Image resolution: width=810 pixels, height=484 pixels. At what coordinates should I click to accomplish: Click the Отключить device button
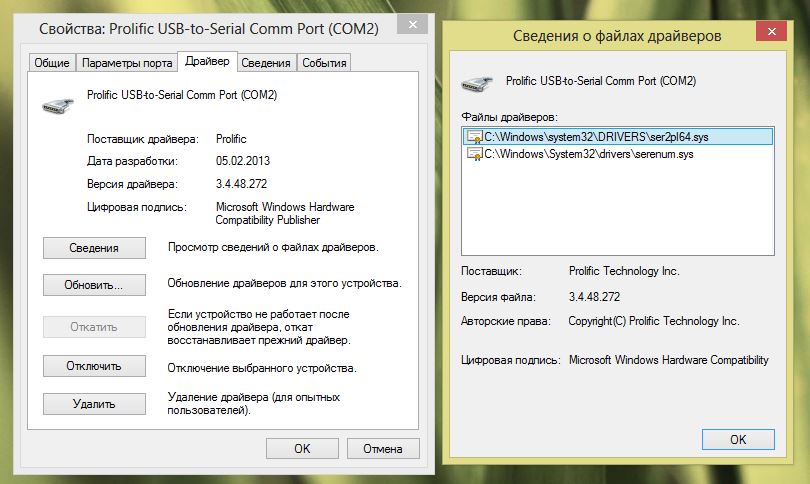pyautogui.click(x=94, y=366)
